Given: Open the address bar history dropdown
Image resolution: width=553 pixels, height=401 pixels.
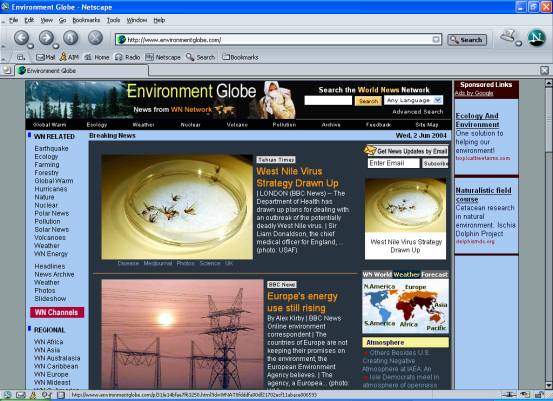Looking at the screenshot, I should (436, 40).
